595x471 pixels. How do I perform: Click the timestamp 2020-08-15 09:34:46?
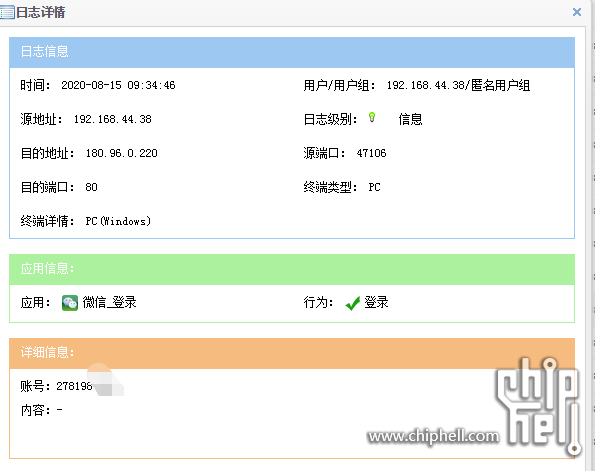pos(118,85)
